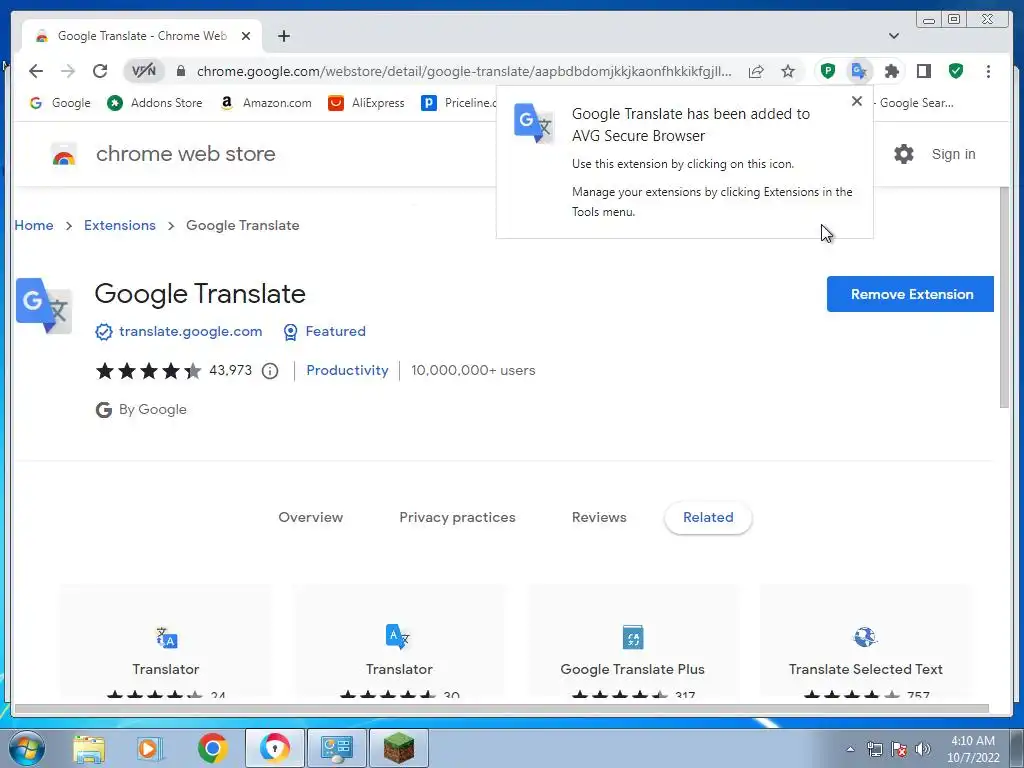Viewport: 1024px width, 768px height.
Task: Open the Action Center flag tray icon
Action: click(899, 749)
